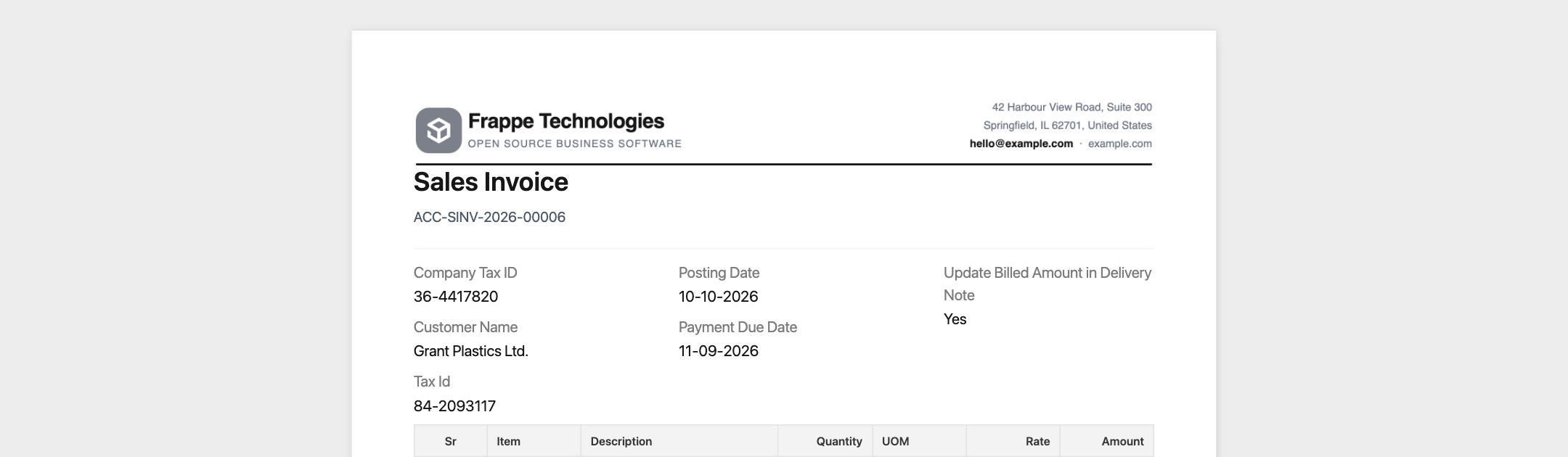Select customer Grant Plastics Ltd.
Screen dimensions: 1568x457
click(471, 351)
